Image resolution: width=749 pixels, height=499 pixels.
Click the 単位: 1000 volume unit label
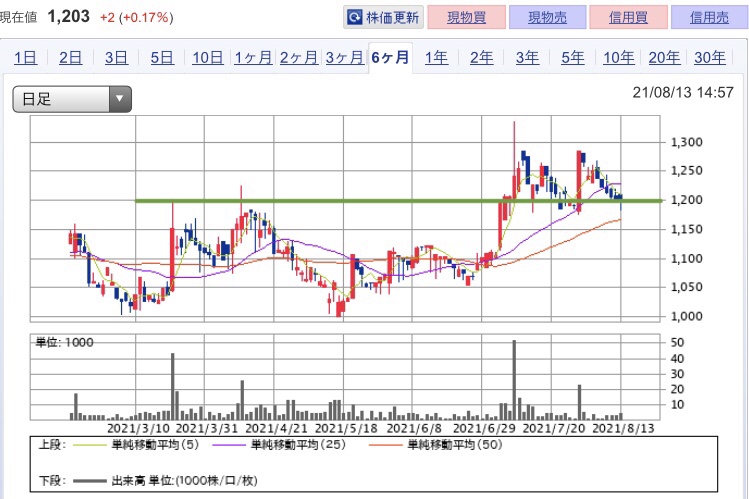coord(65,342)
